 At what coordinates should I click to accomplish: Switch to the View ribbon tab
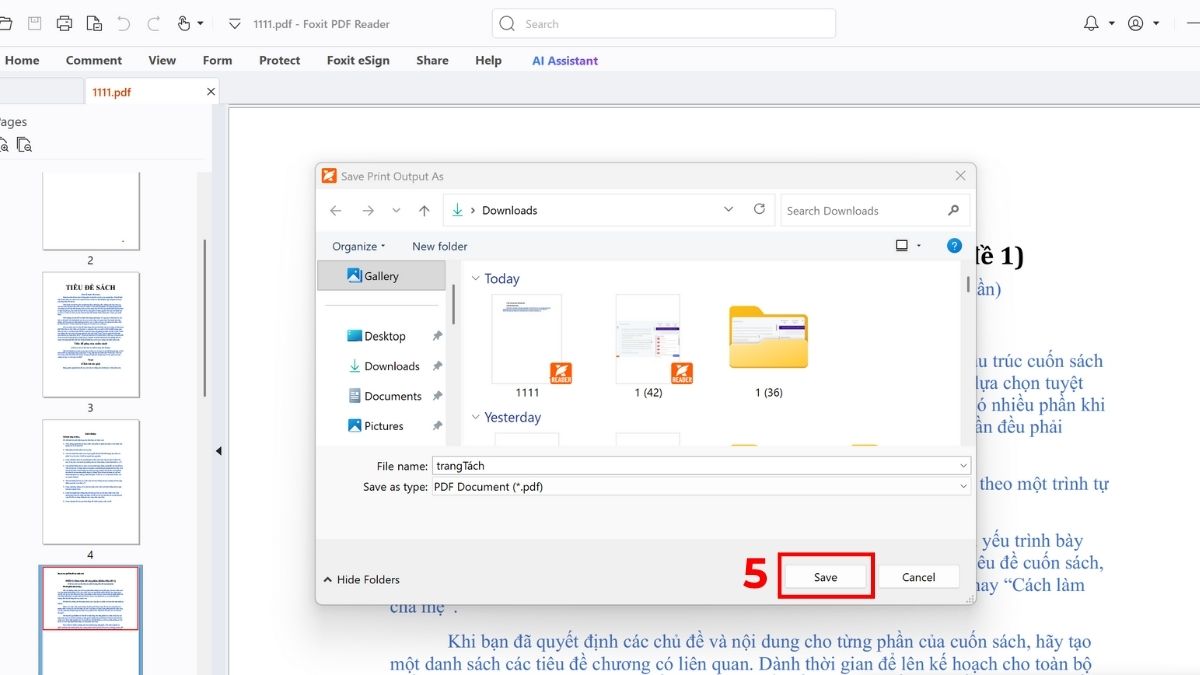point(162,60)
